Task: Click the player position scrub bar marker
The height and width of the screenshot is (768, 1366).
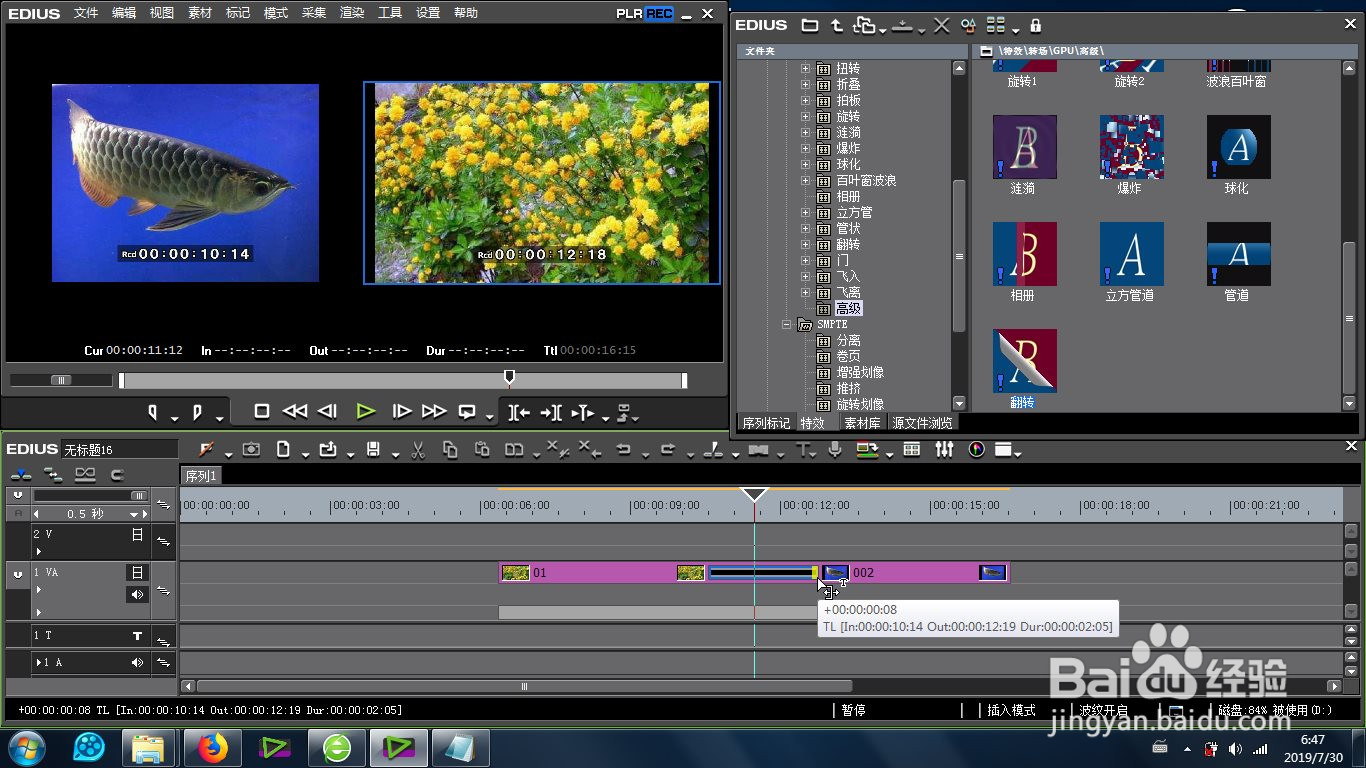Action: (509, 378)
